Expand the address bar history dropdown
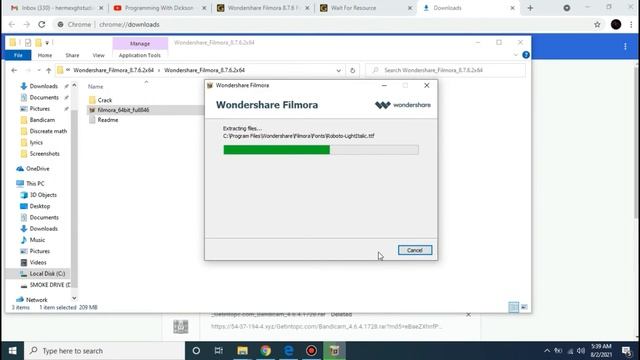 (338, 70)
